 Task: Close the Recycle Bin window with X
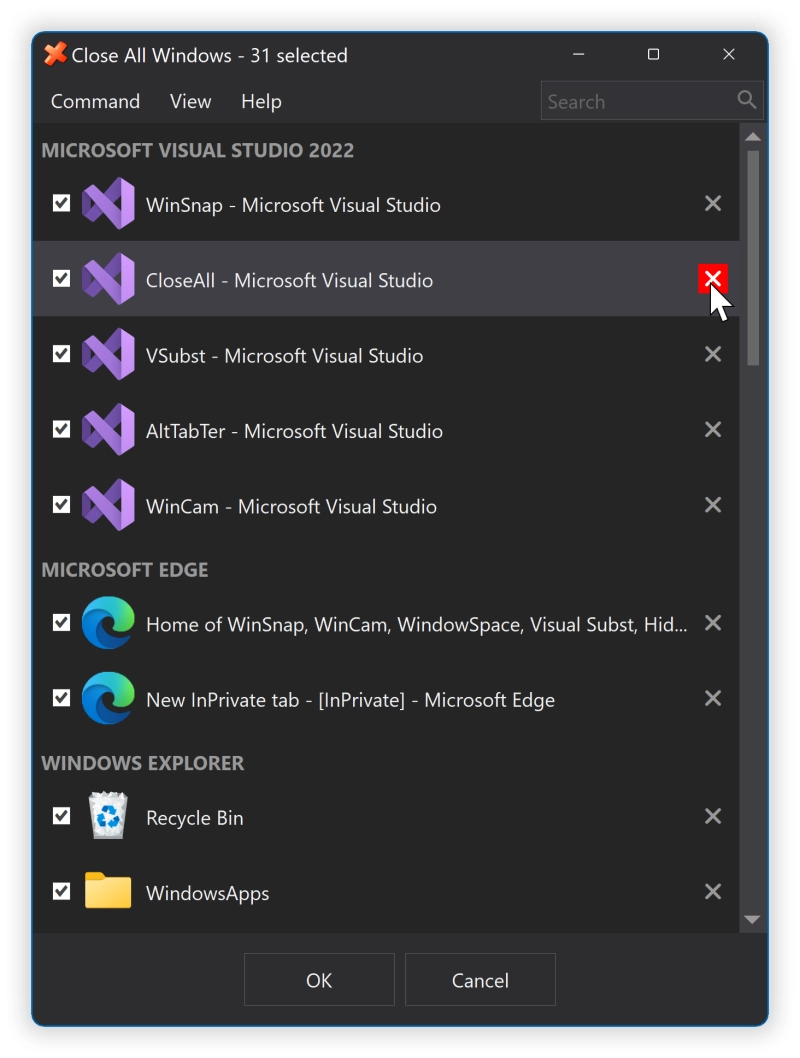pos(713,816)
